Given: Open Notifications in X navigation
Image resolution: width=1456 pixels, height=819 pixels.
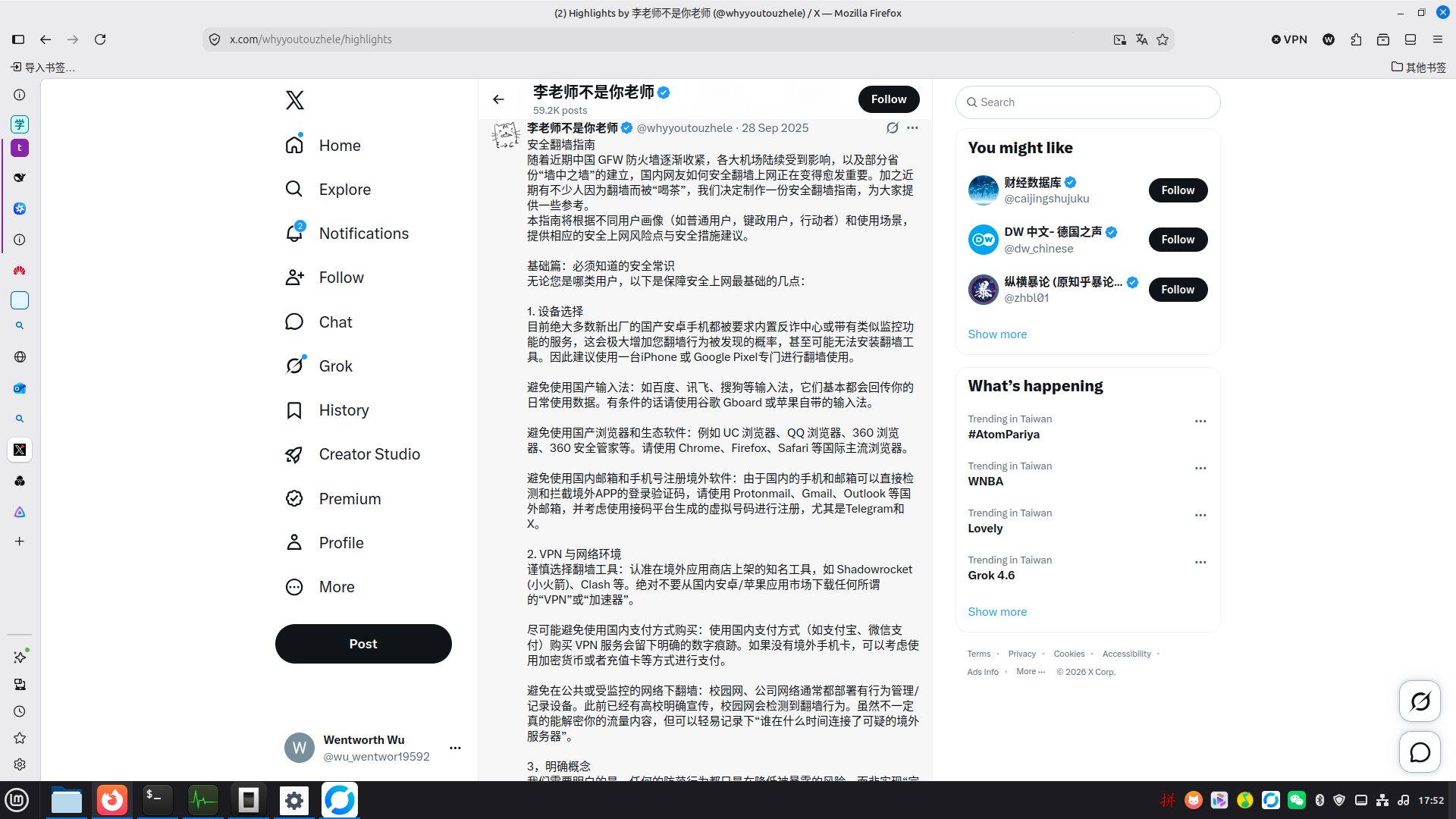Looking at the screenshot, I should (x=347, y=233).
